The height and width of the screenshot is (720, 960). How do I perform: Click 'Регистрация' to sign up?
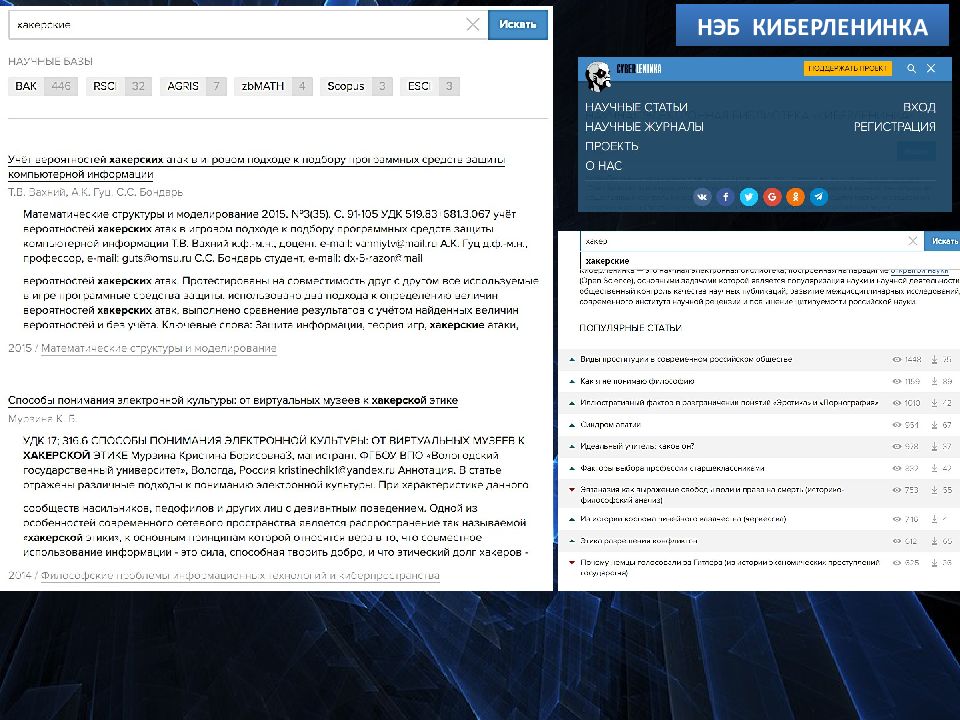tap(894, 127)
